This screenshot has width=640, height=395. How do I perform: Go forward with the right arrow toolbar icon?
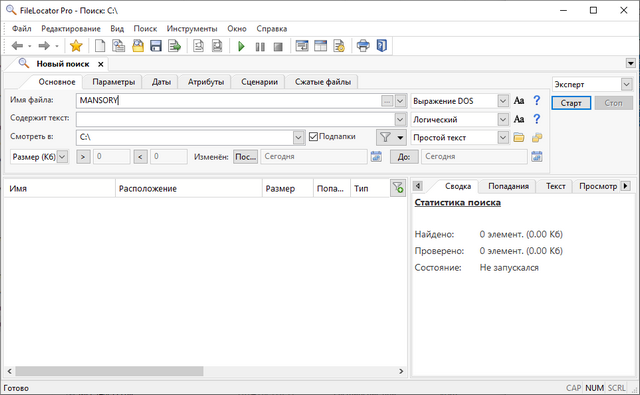(44, 46)
